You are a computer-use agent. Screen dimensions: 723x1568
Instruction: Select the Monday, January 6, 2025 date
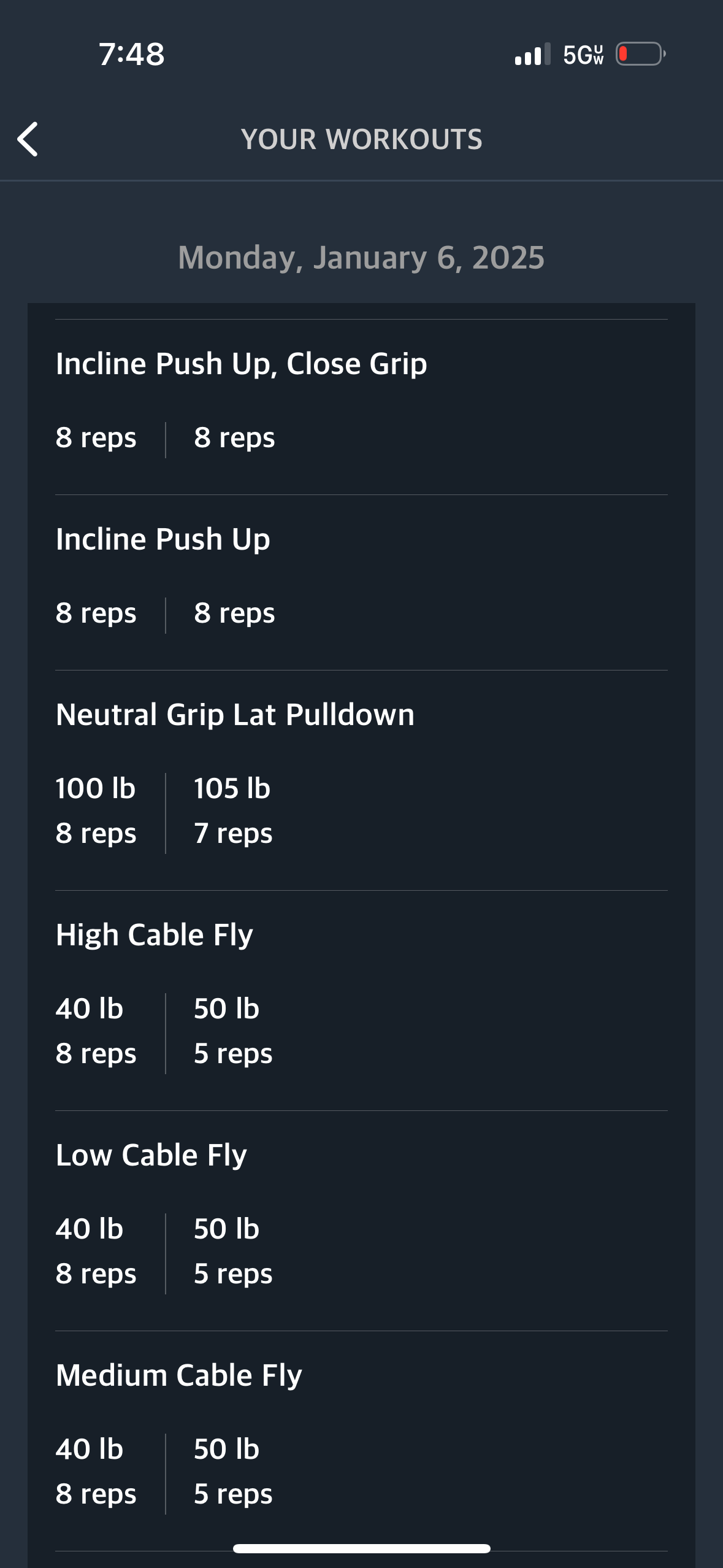[361, 257]
